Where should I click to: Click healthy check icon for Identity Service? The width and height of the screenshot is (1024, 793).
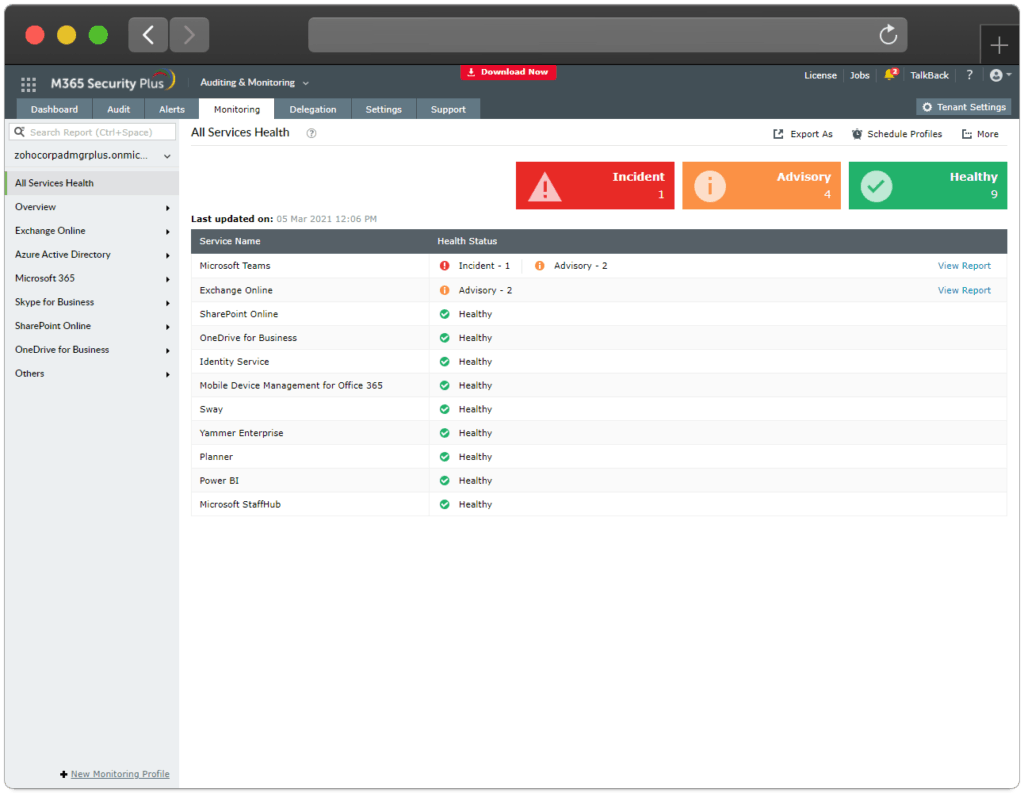point(445,362)
